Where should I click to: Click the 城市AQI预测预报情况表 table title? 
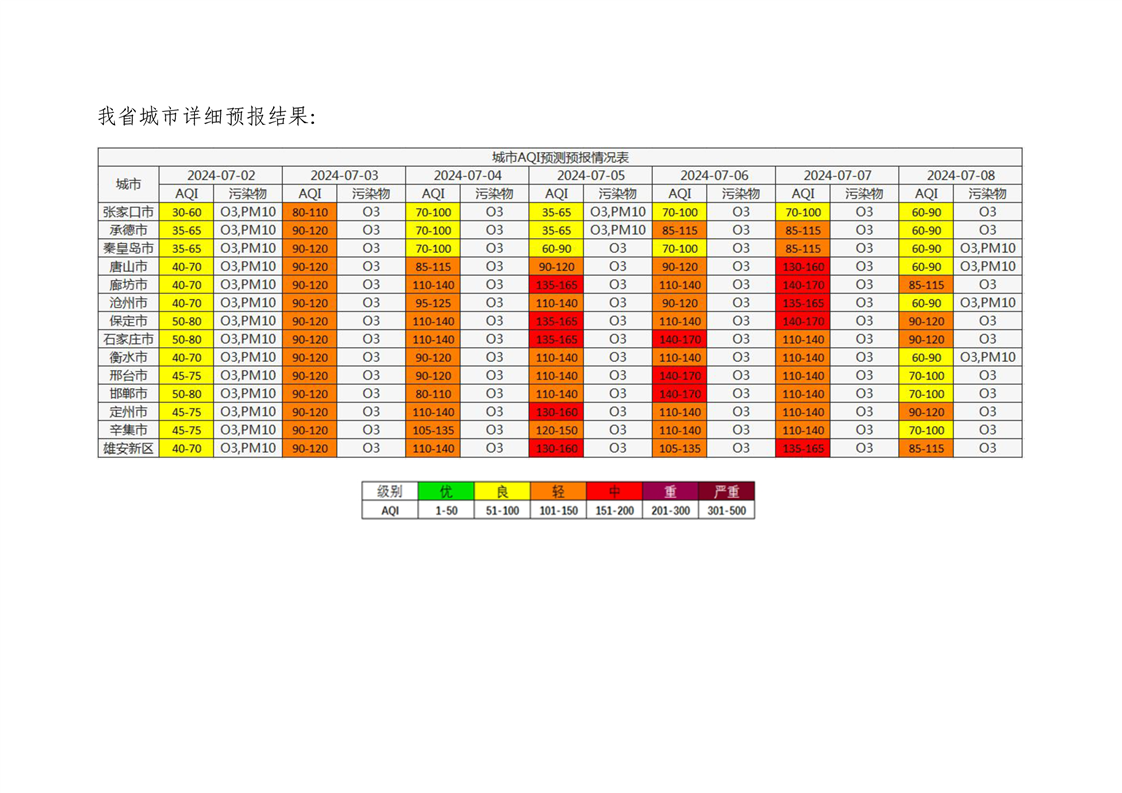(x=560, y=157)
